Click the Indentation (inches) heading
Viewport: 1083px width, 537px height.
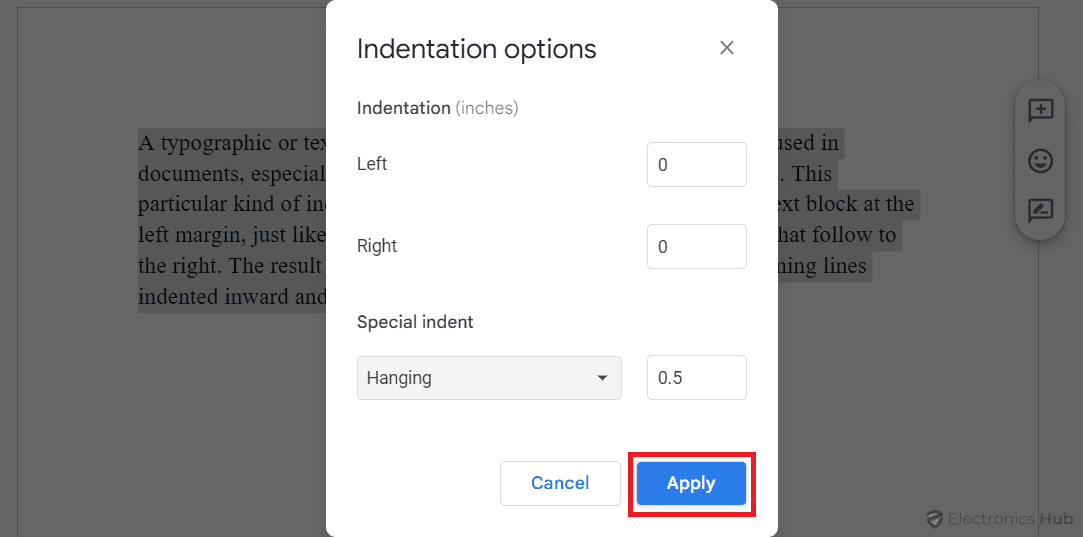click(437, 108)
